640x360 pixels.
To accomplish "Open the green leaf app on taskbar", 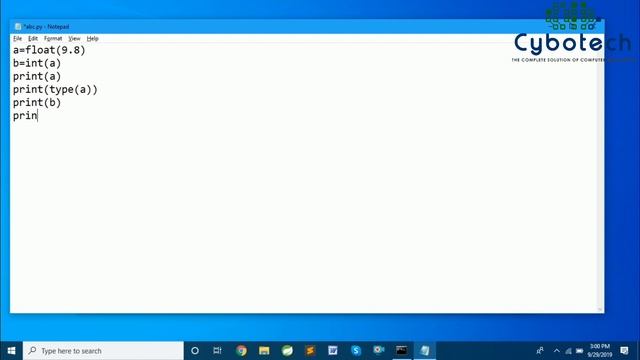I will 287,351.
